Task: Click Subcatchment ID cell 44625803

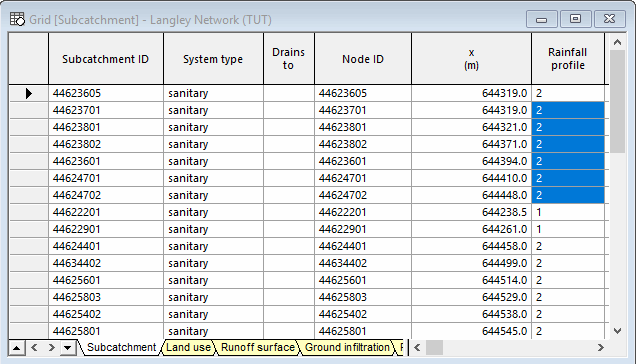Action: (106, 297)
